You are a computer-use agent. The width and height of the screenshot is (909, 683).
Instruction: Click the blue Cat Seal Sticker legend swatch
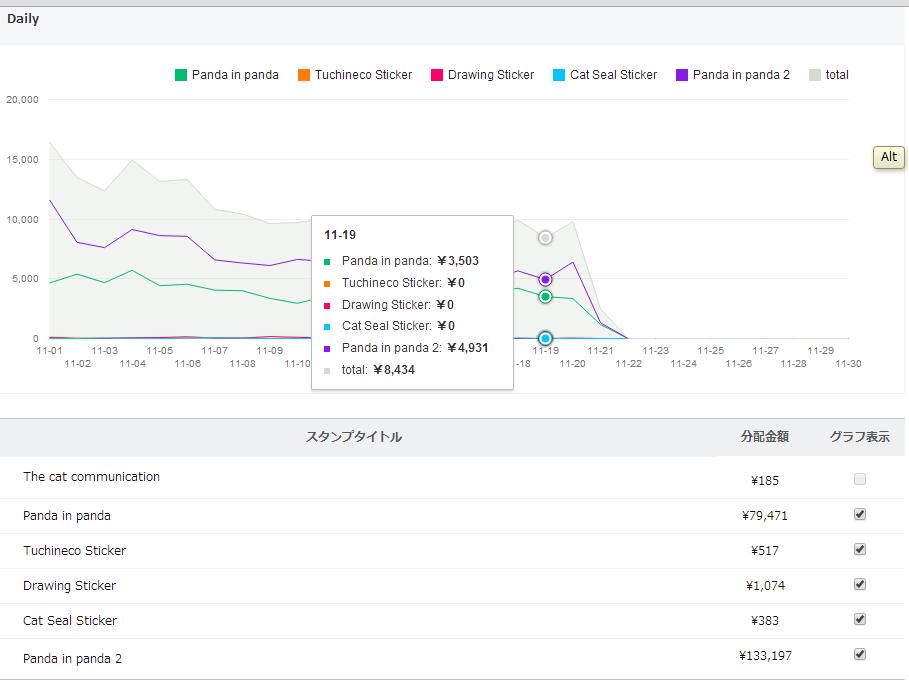pyautogui.click(x=559, y=75)
